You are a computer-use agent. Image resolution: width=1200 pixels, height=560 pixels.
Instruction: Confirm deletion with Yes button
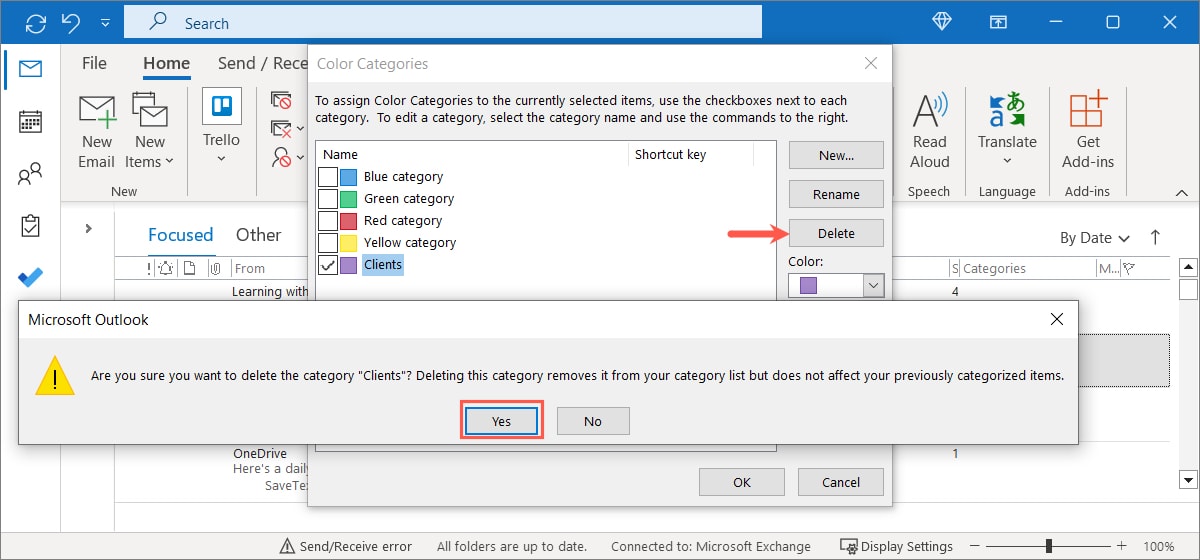tap(501, 421)
